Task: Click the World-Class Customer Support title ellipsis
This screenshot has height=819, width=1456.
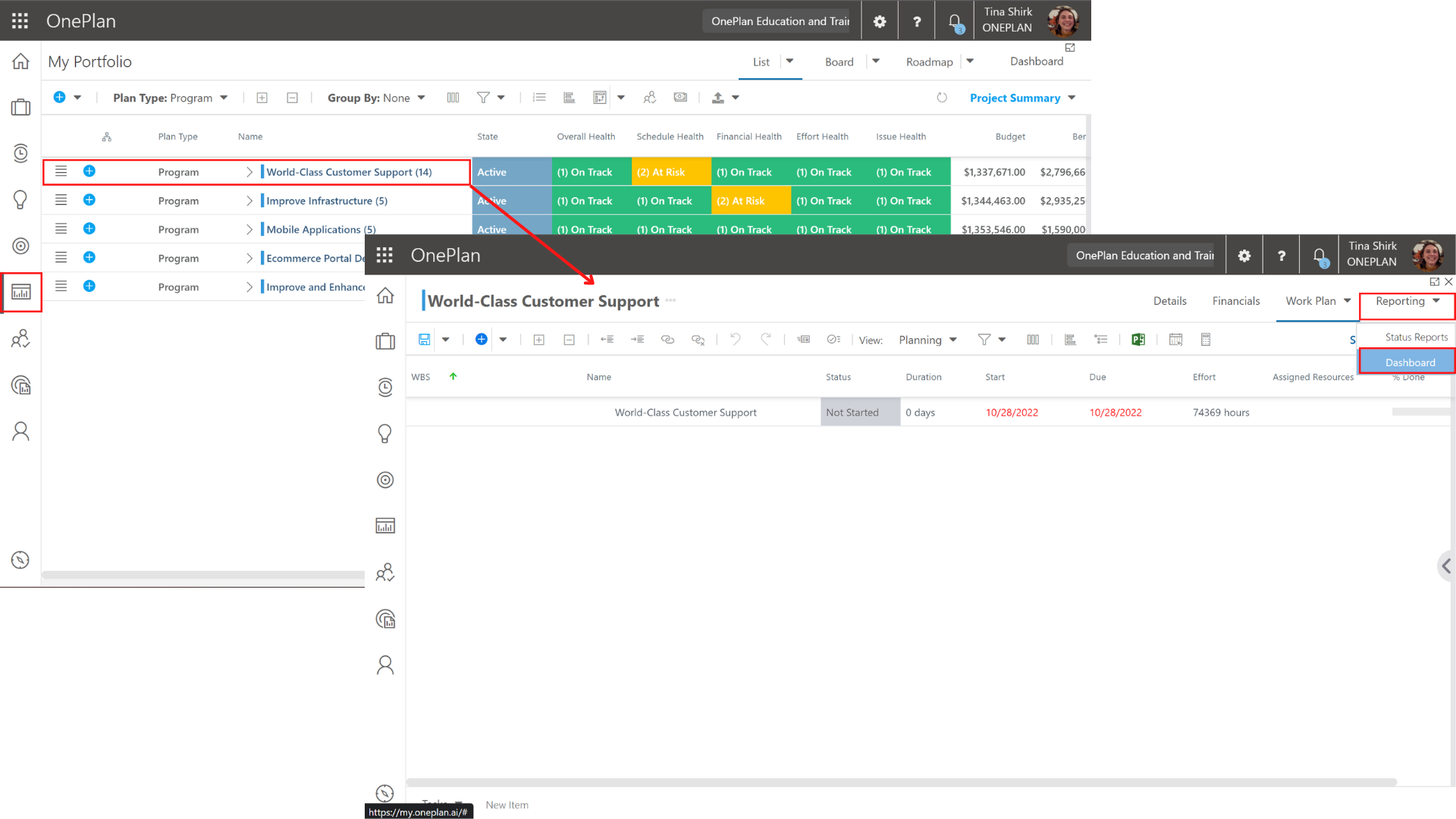Action: click(x=670, y=300)
